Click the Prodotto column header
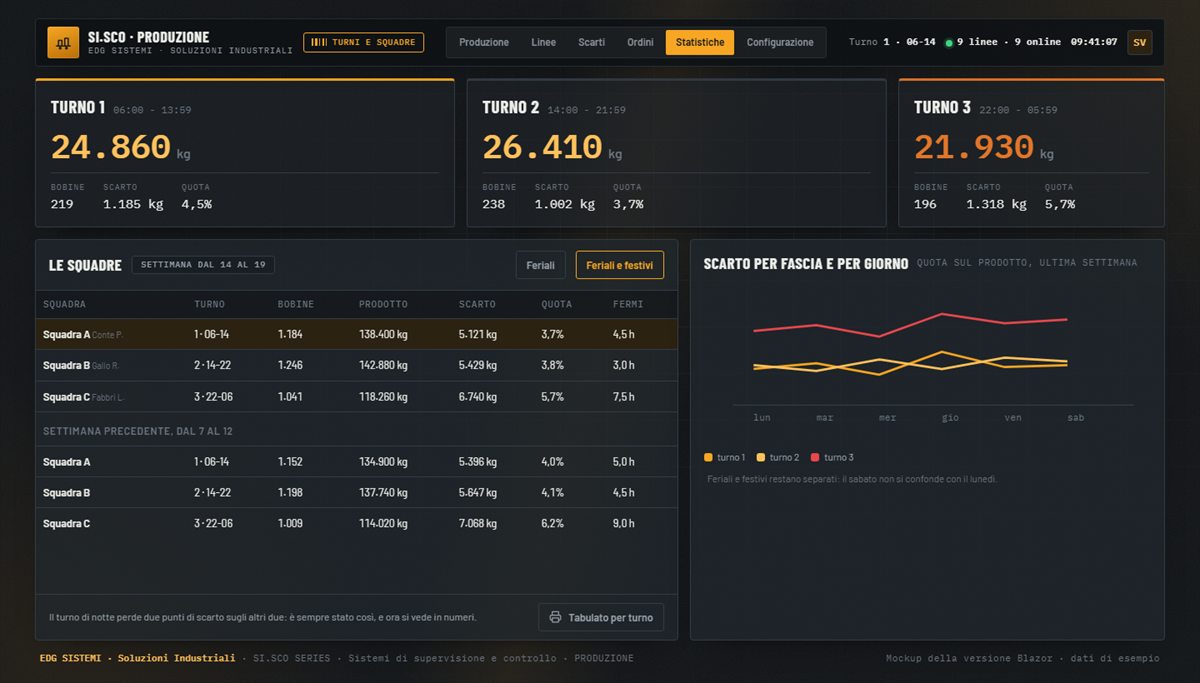The width and height of the screenshot is (1200, 683). [x=383, y=304]
